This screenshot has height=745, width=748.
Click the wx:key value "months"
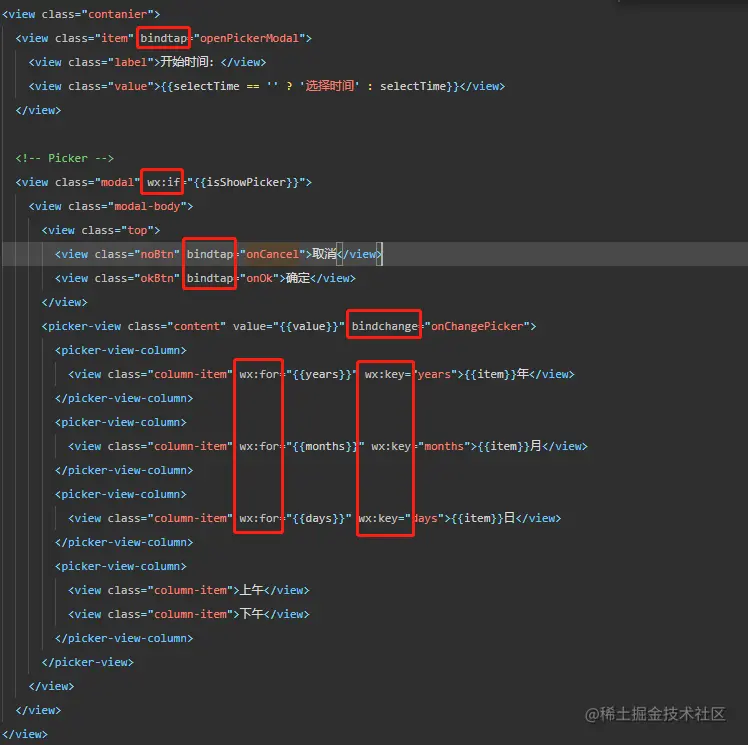pyautogui.click(x=444, y=446)
